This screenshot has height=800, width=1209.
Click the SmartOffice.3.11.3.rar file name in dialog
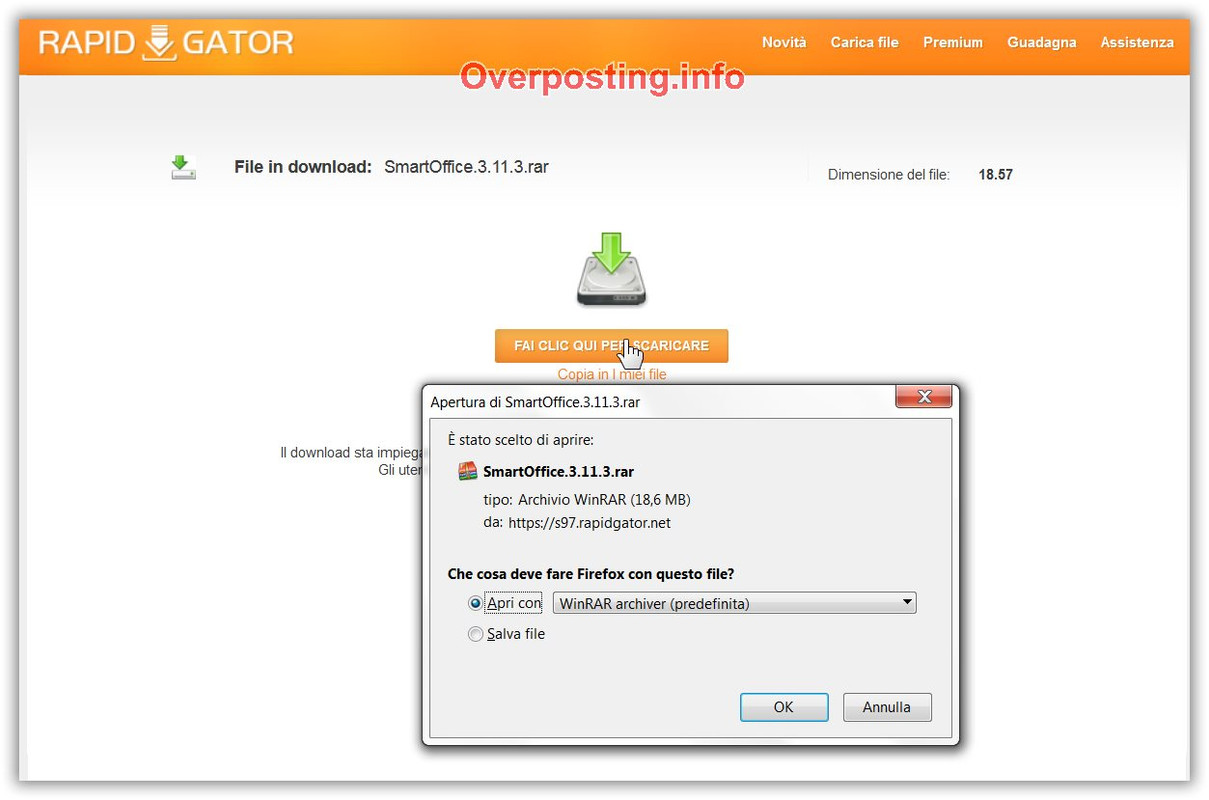coord(558,472)
